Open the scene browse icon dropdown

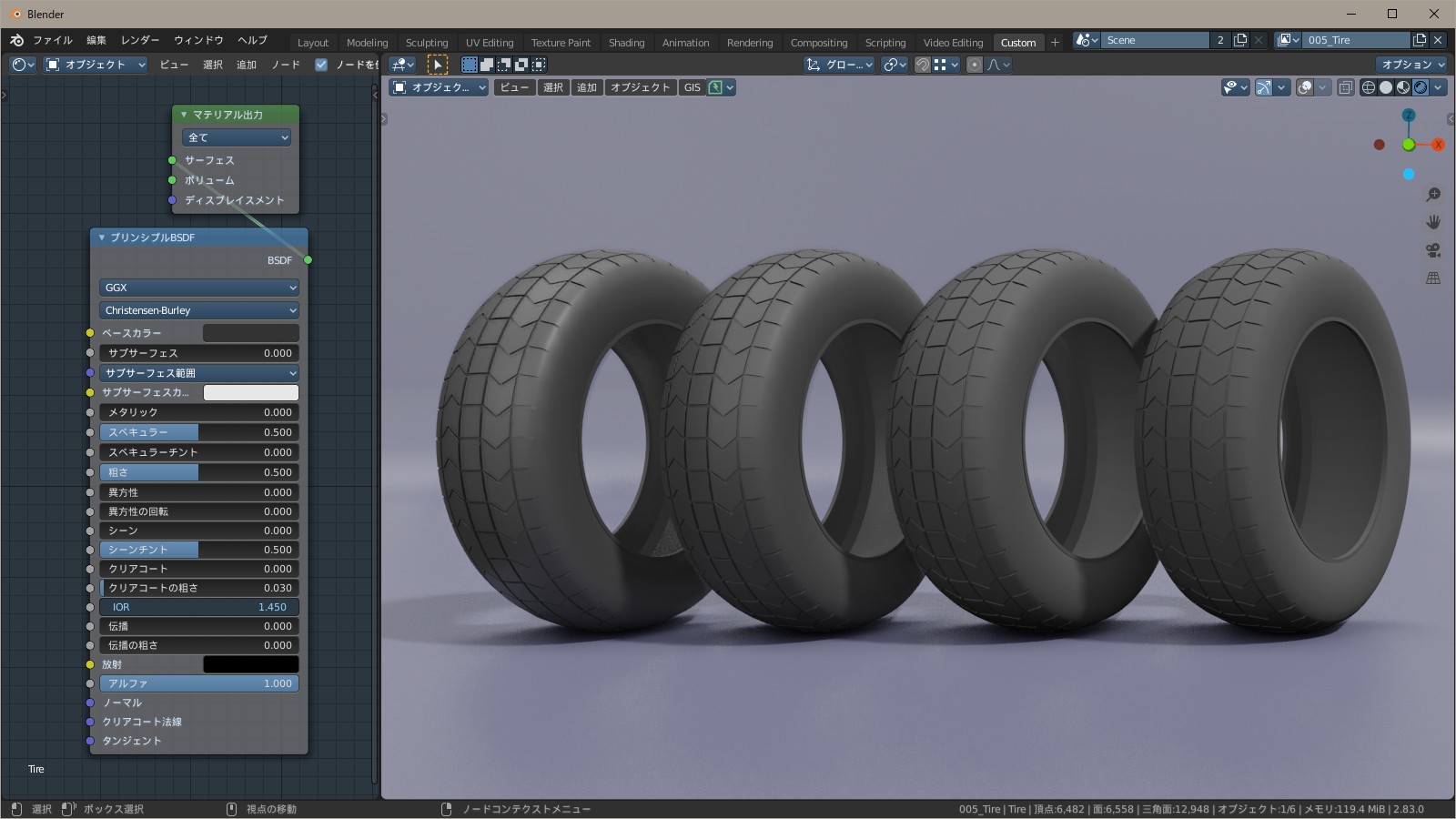tap(1087, 40)
